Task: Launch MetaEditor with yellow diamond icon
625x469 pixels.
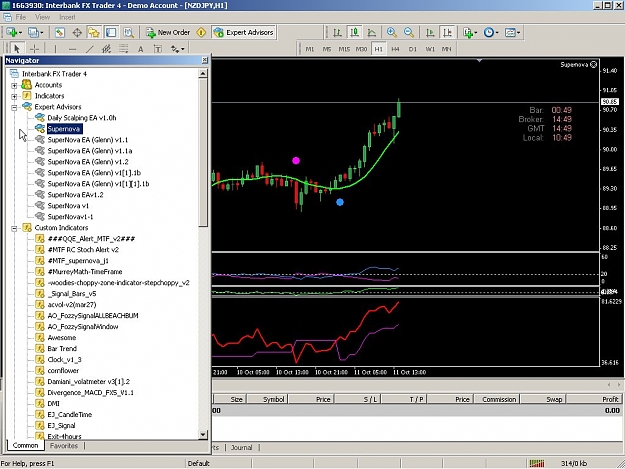Action: click(201, 32)
